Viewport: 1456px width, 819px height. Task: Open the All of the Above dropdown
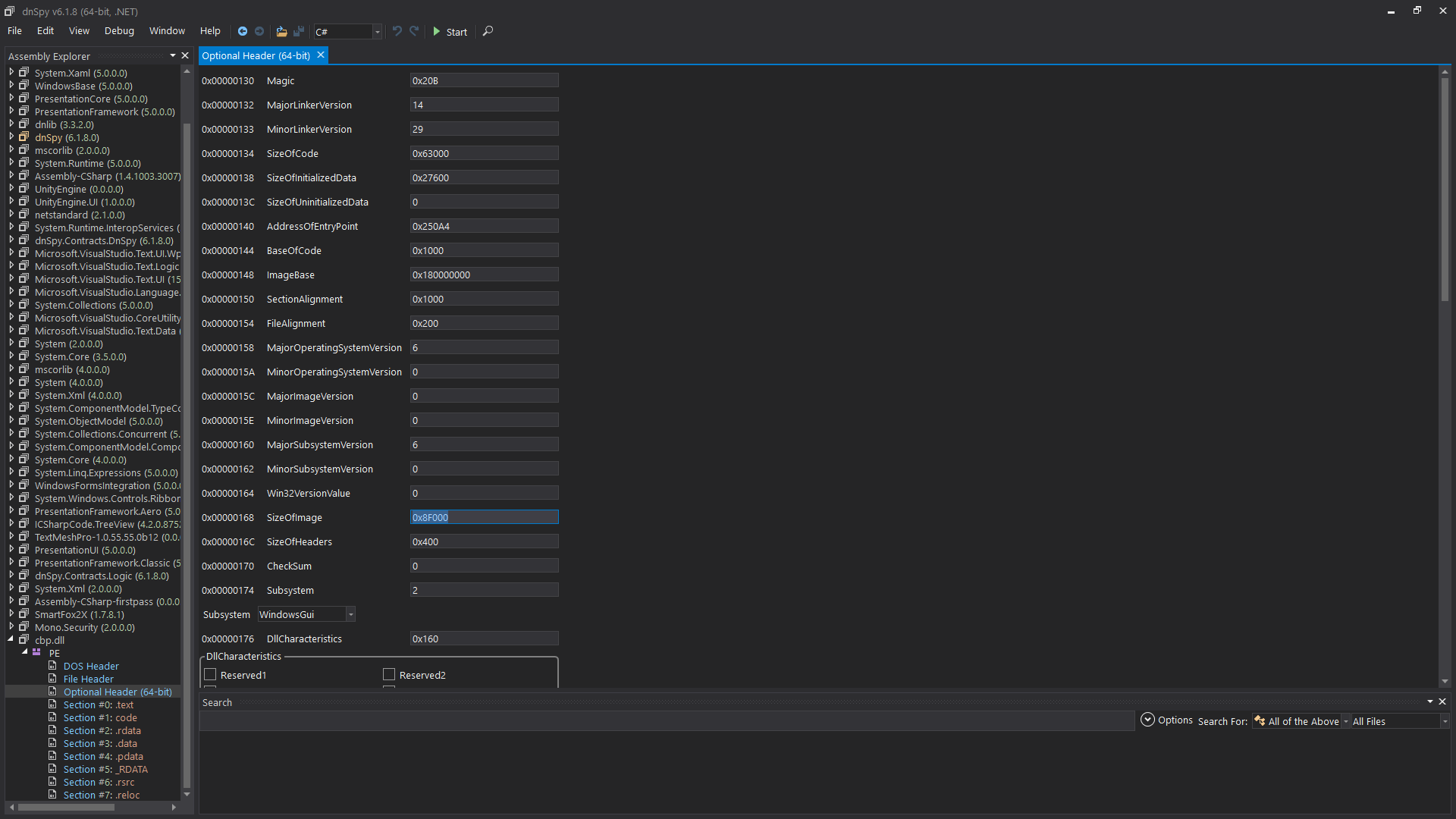(x=1346, y=721)
